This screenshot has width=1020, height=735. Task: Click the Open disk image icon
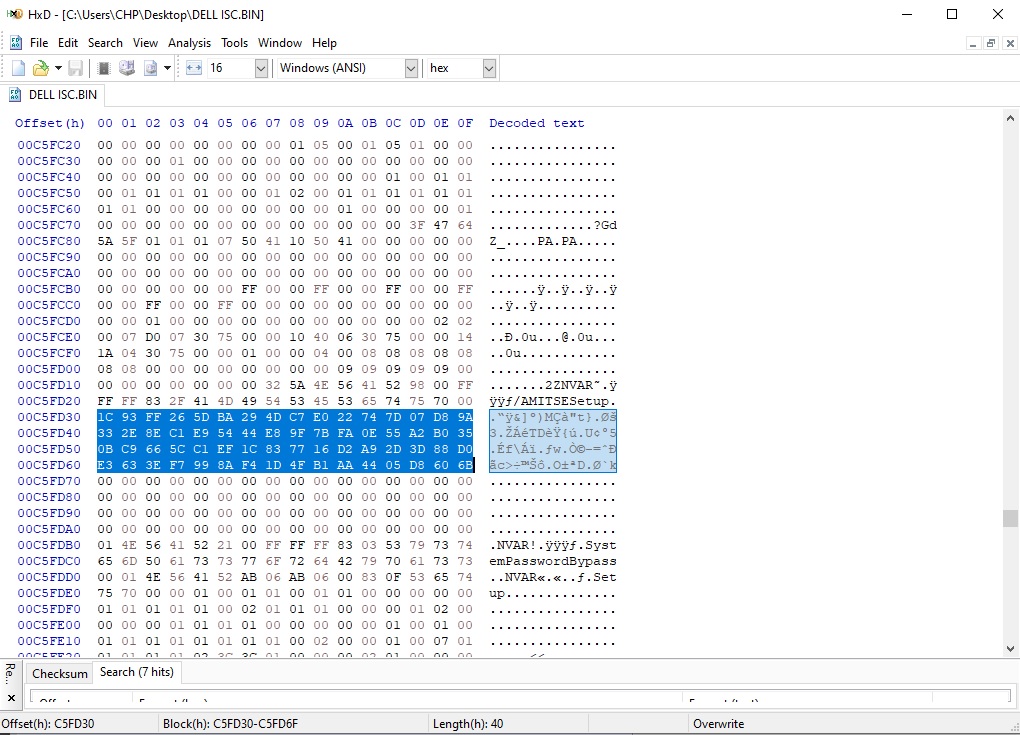pos(150,68)
